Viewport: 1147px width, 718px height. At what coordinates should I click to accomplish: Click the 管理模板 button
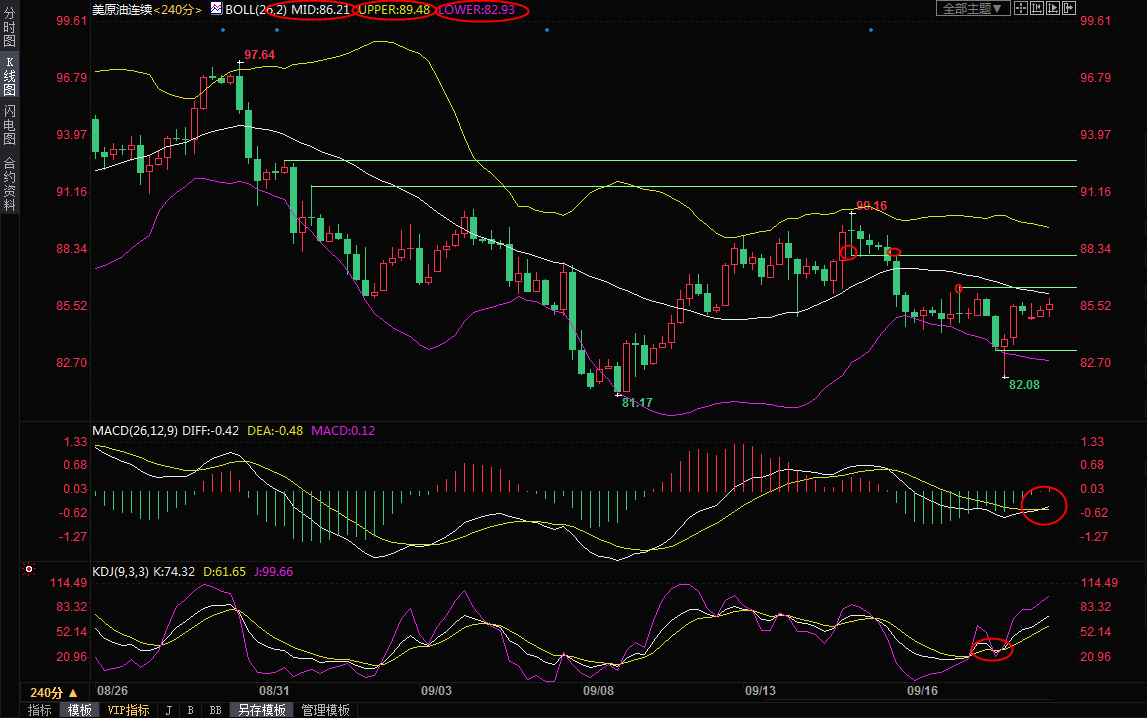325,710
